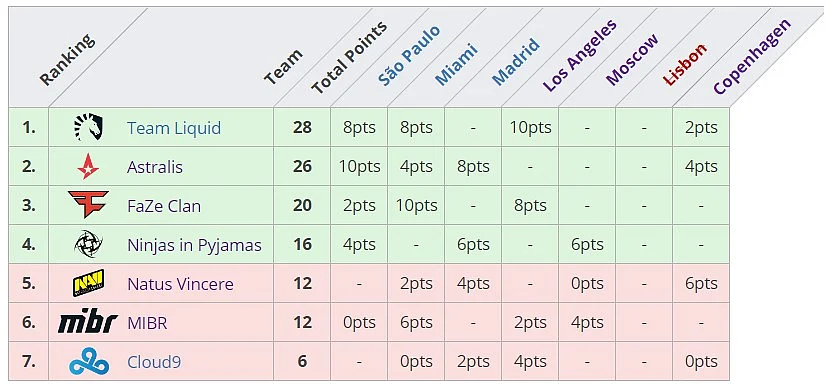827x390 pixels.
Task: Open the FaZe Clan team link
Action: click(x=164, y=206)
